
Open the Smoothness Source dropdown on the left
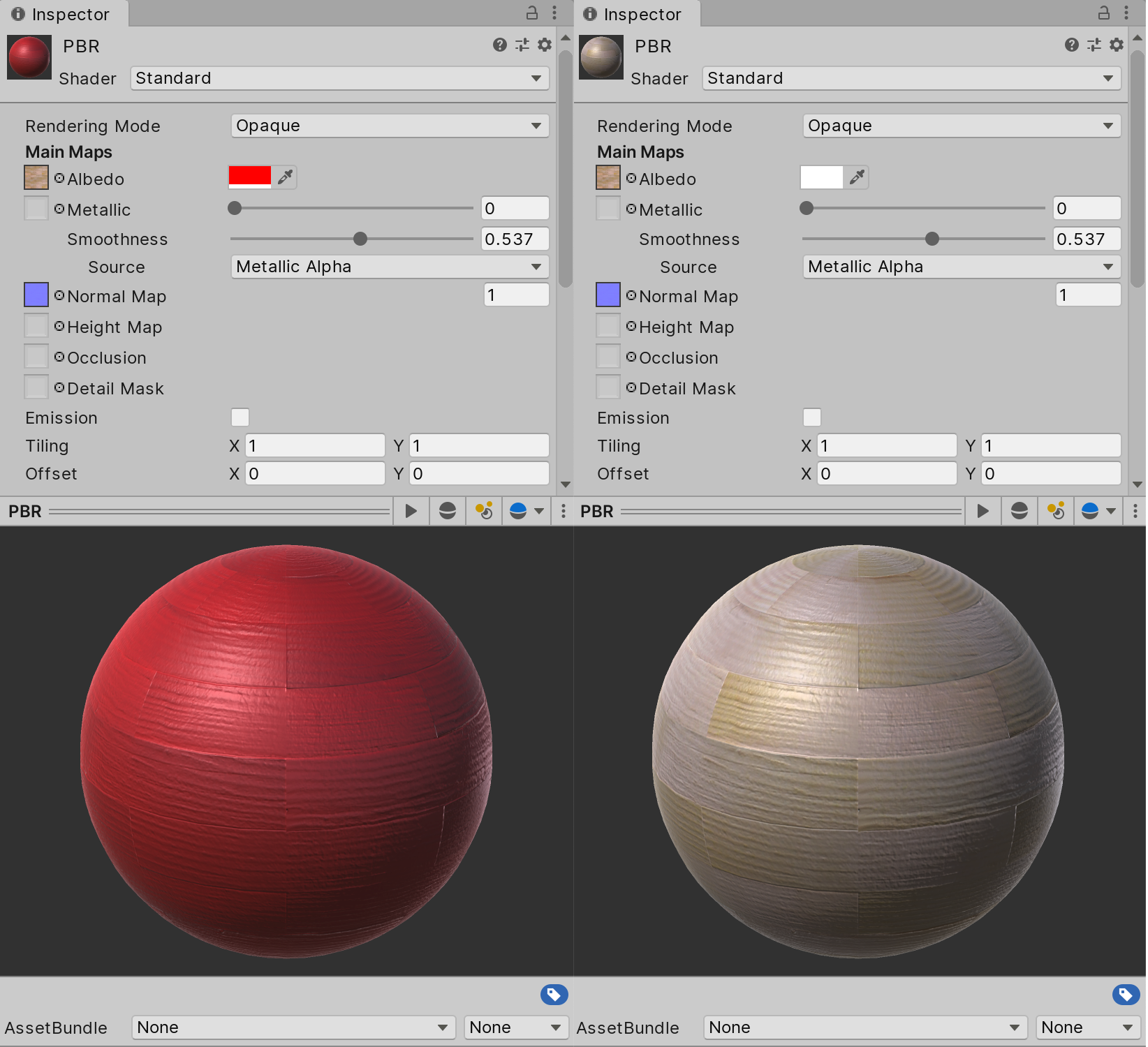pos(389,267)
